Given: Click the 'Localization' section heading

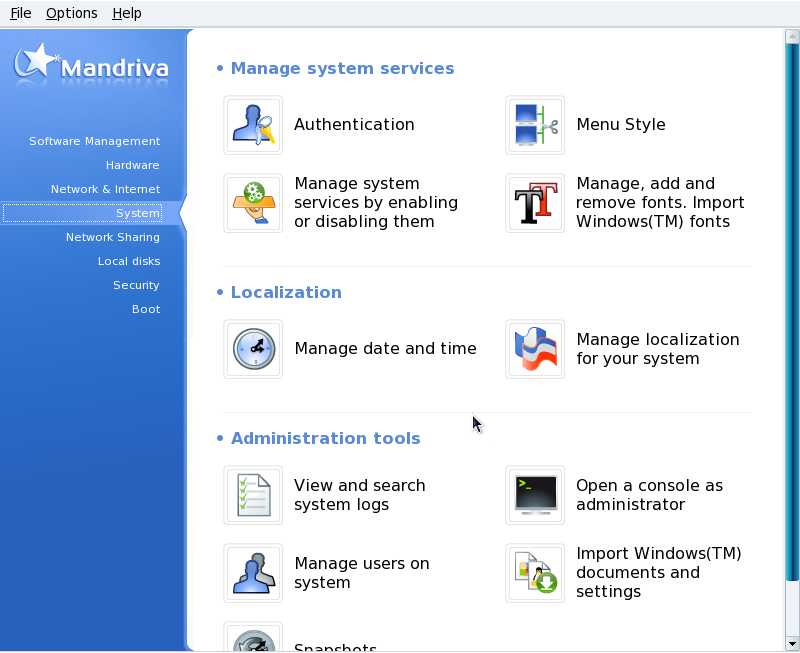Looking at the screenshot, I should tap(286, 292).
